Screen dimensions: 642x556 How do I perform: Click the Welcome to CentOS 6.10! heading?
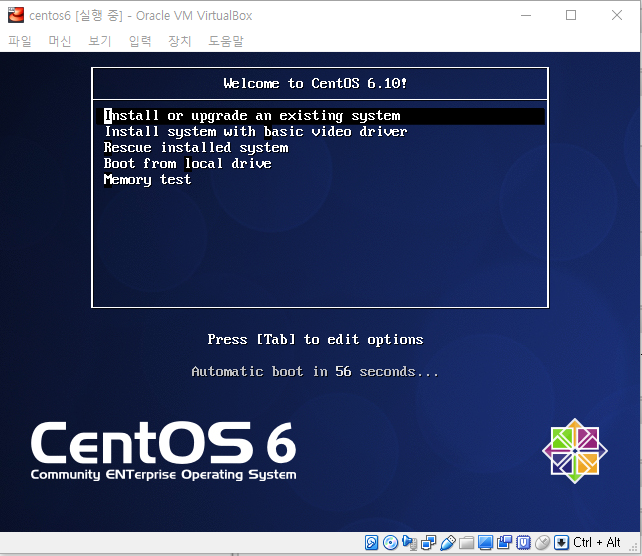coord(315,84)
